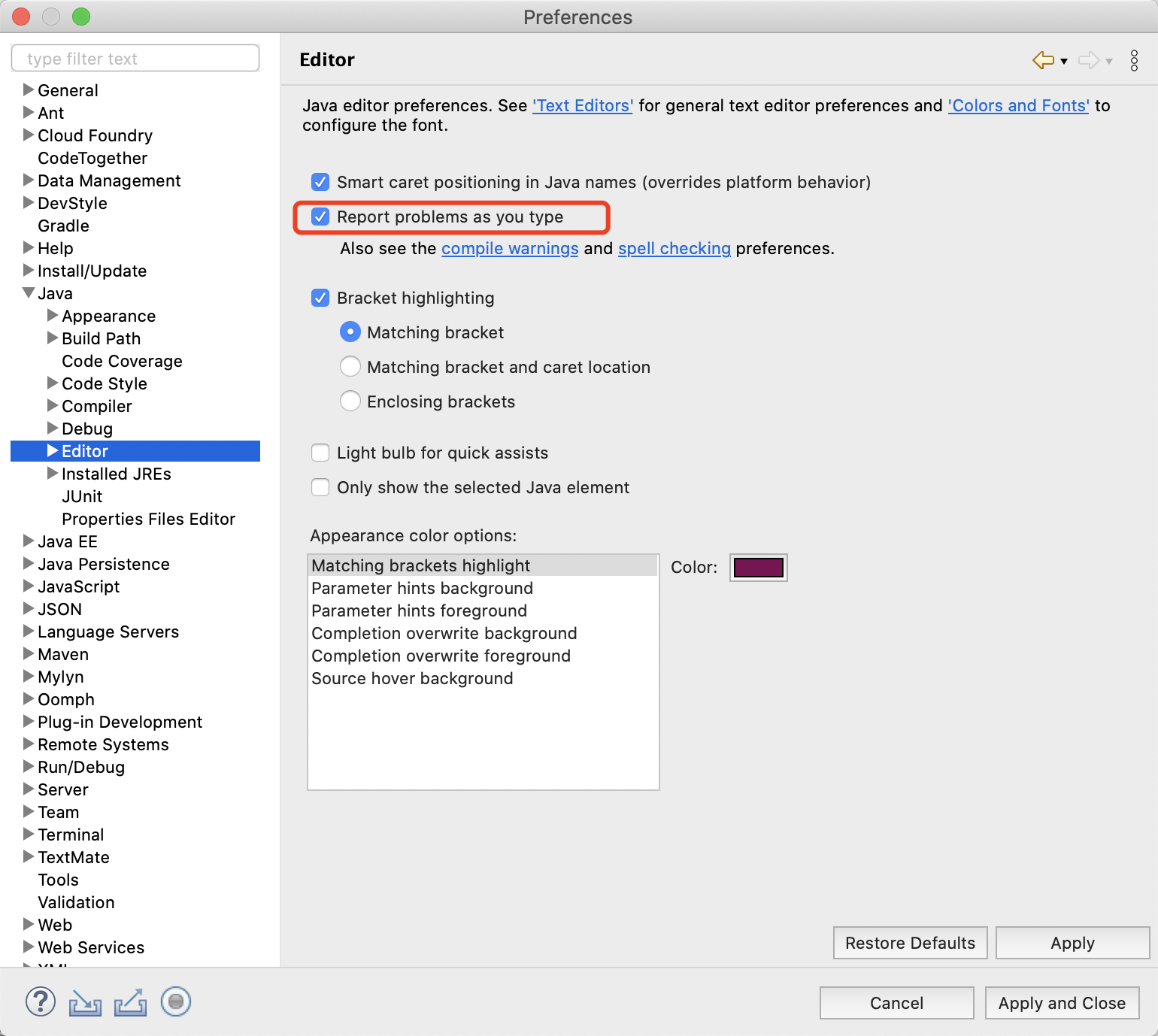Screen dimensions: 1158x1036
Task: Open the Web Services preferences page
Action: [x=91, y=947]
